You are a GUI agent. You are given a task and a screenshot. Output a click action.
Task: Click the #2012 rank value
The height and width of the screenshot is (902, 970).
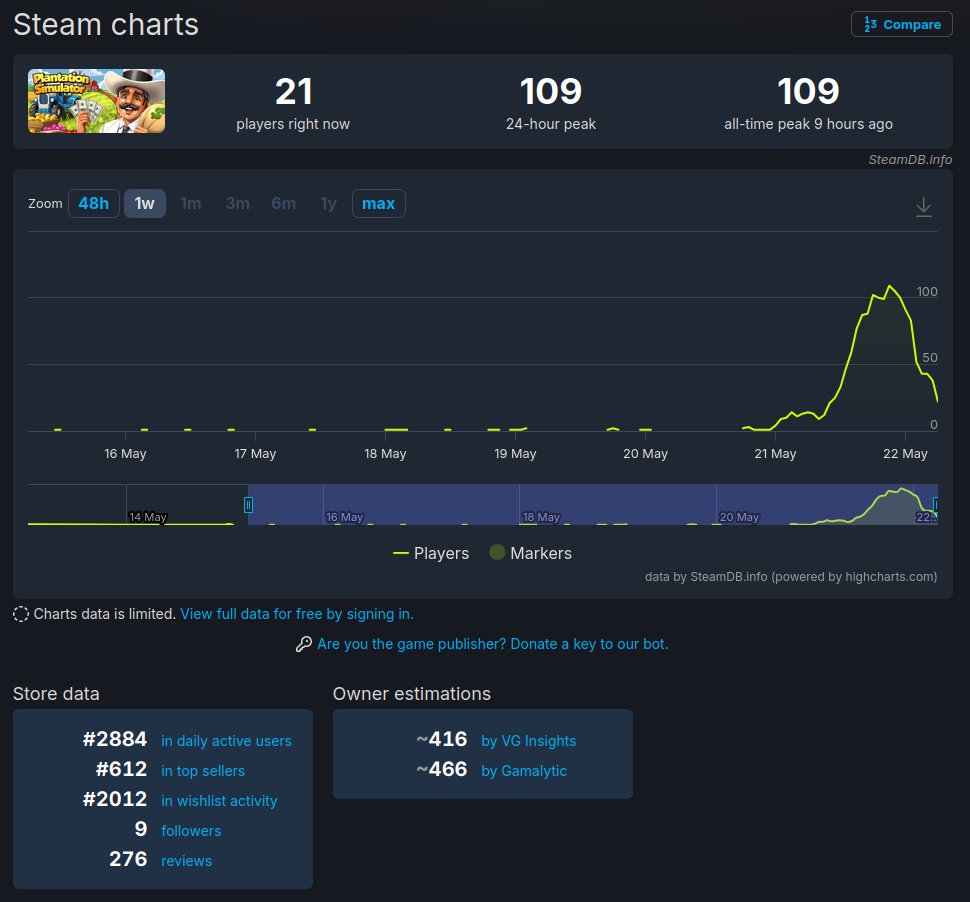(x=115, y=799)
